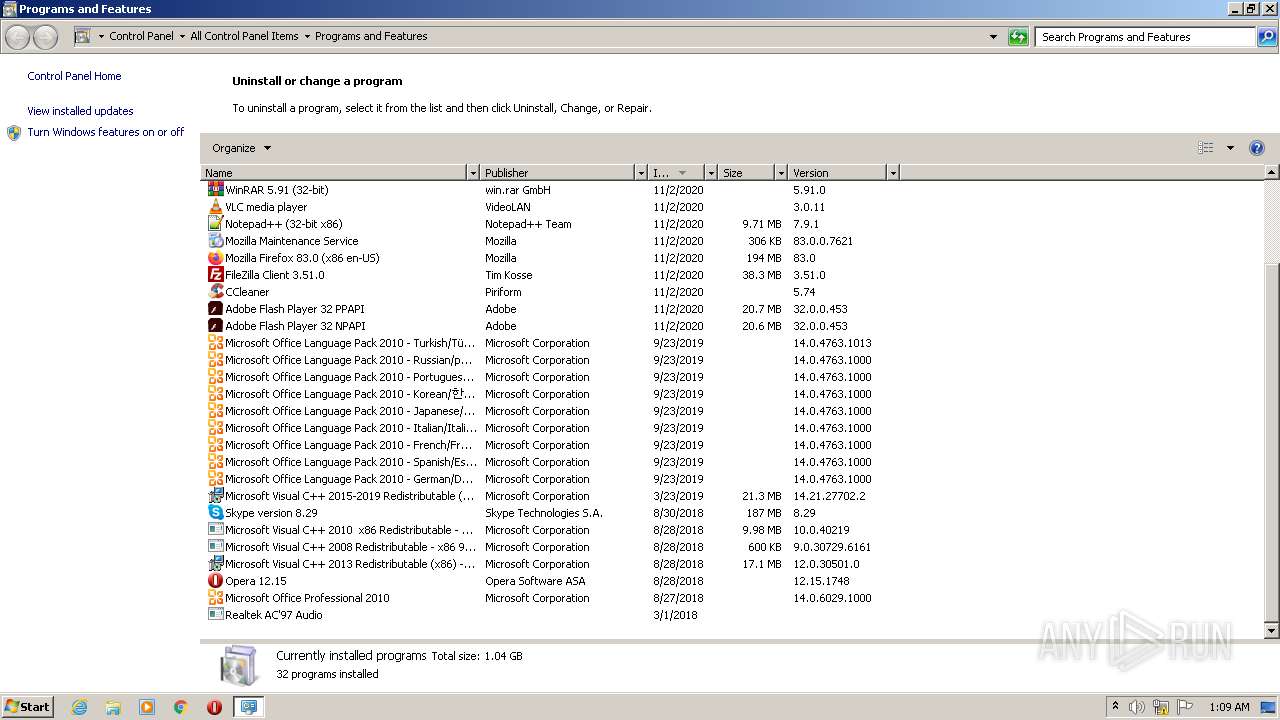Screen dimensions: 1280x720
Task: Click the Adobe Flash Player 32 PPAPI icon
Action: (x=215, y=308)
